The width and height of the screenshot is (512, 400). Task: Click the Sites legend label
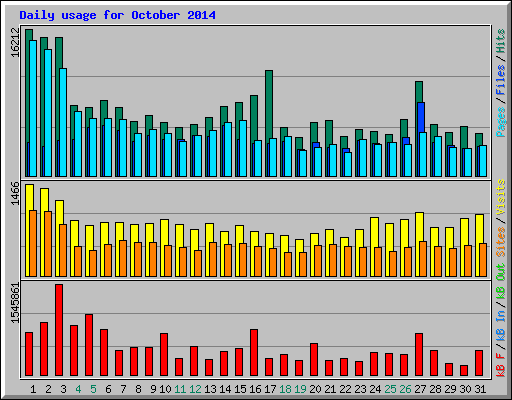tap(501, 242)
